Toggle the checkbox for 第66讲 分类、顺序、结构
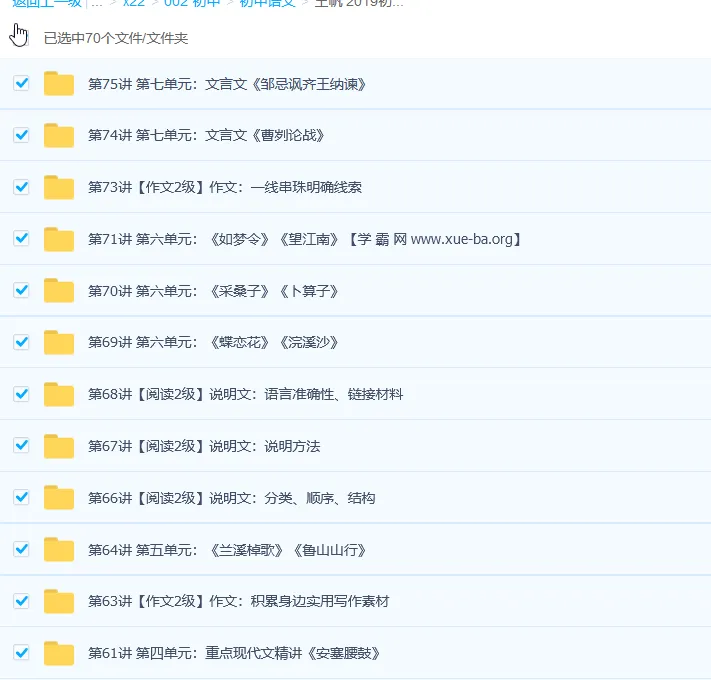The image size is (711, 680). pyautogui.click(x=21, y=497)
